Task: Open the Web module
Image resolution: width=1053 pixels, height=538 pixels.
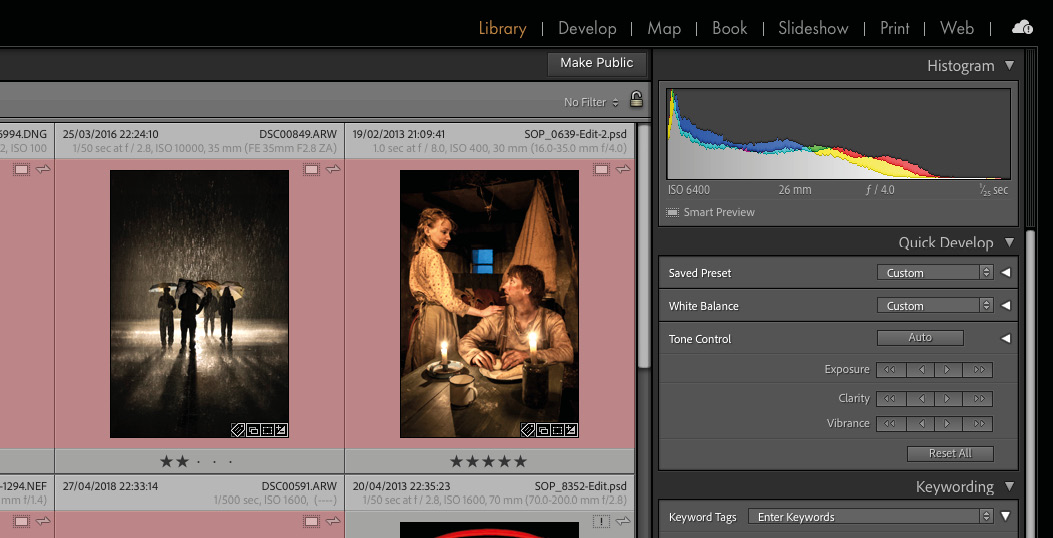Action: [957, 28]
